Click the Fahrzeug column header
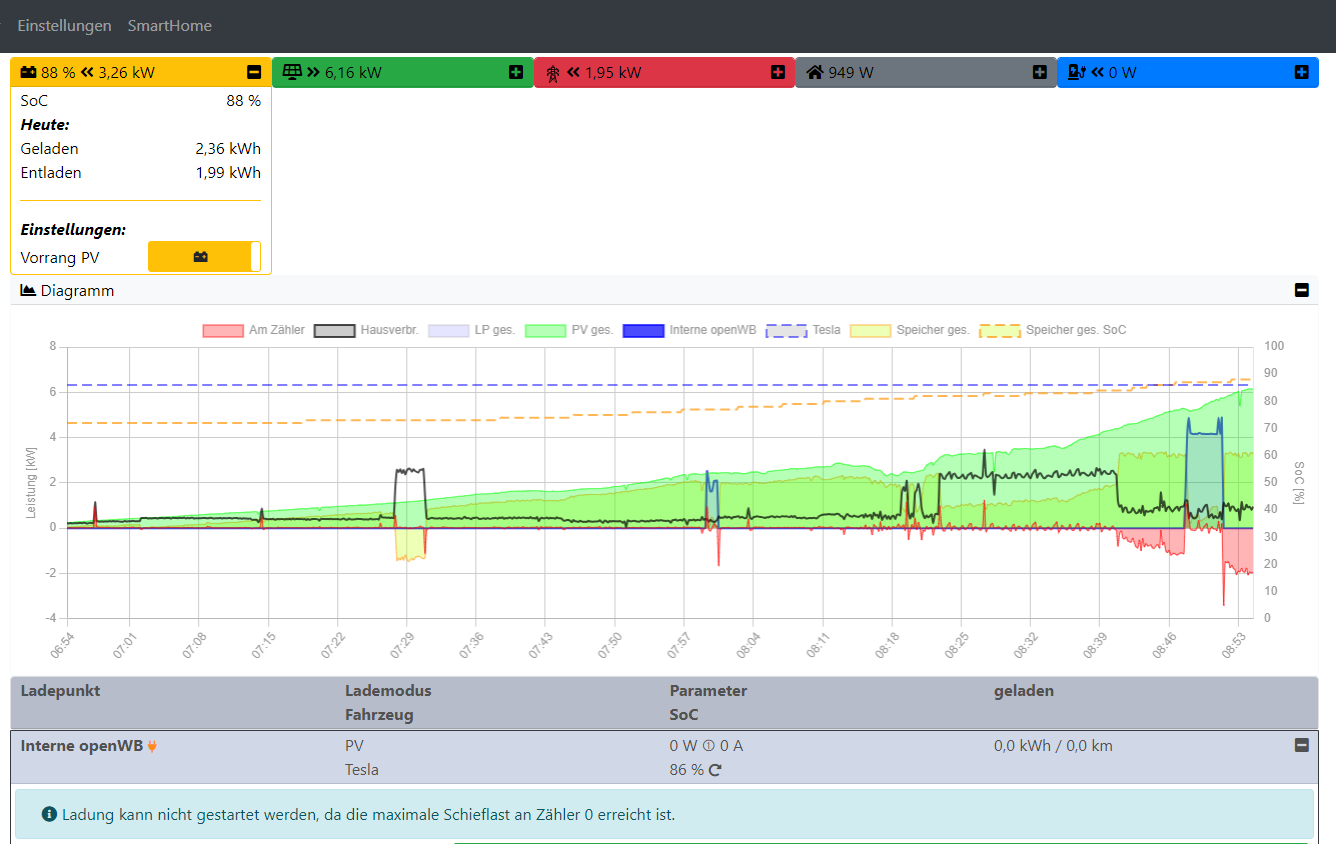The height and width of the screenshot is (844, 1336). point(379,714)
